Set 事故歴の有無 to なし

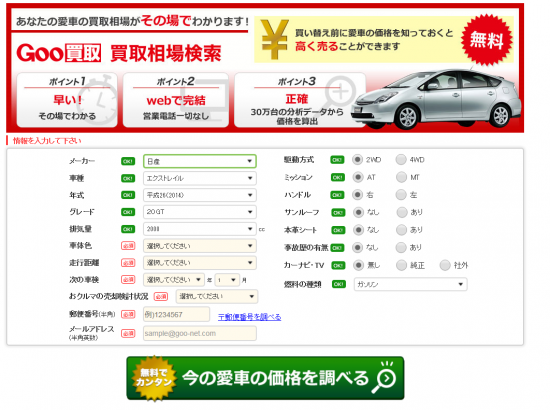pyautogui.click(x=357, y=248)
